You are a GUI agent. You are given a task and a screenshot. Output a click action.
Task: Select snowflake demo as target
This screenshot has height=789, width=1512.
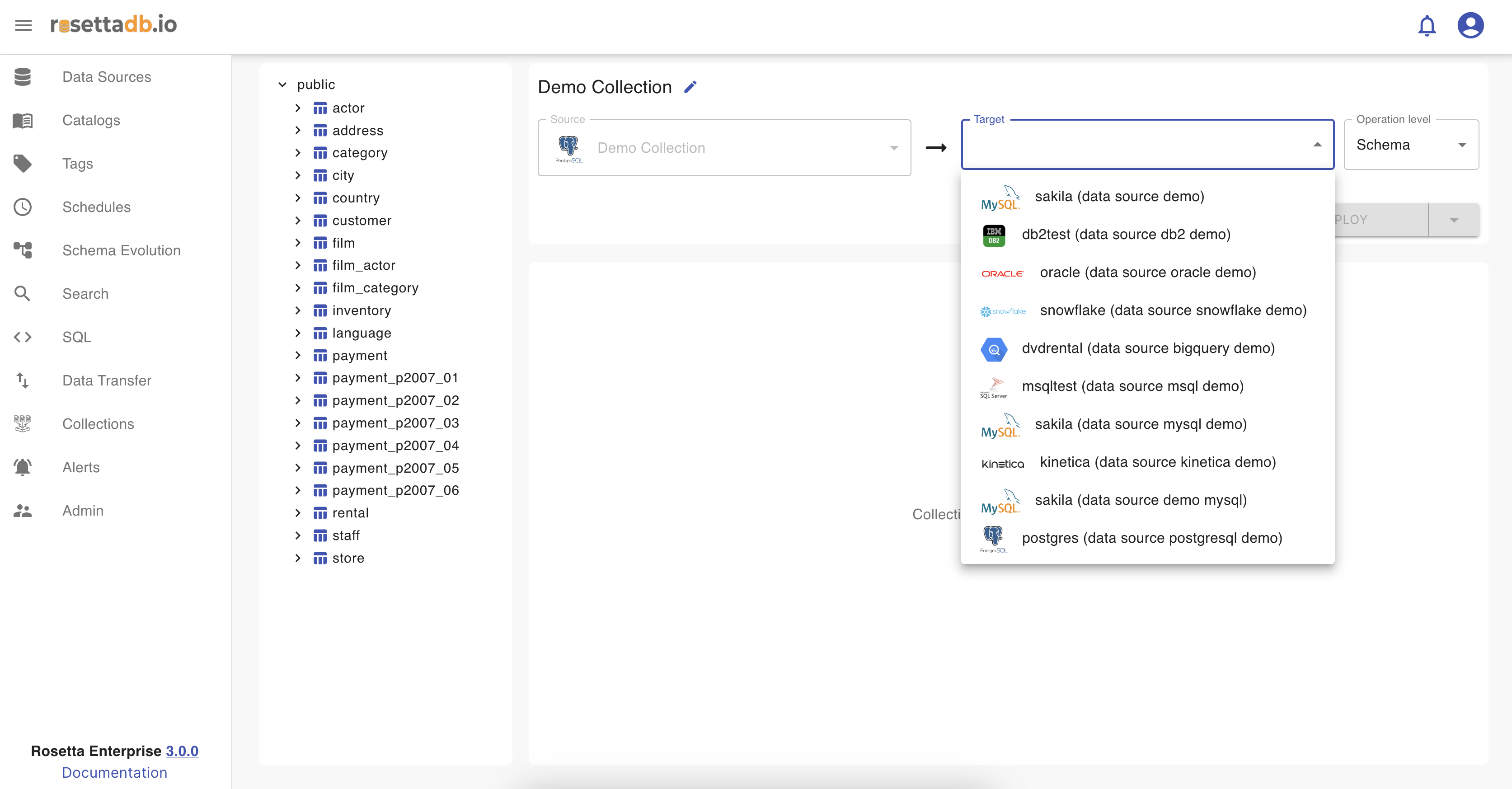[x=1172, y=310]
